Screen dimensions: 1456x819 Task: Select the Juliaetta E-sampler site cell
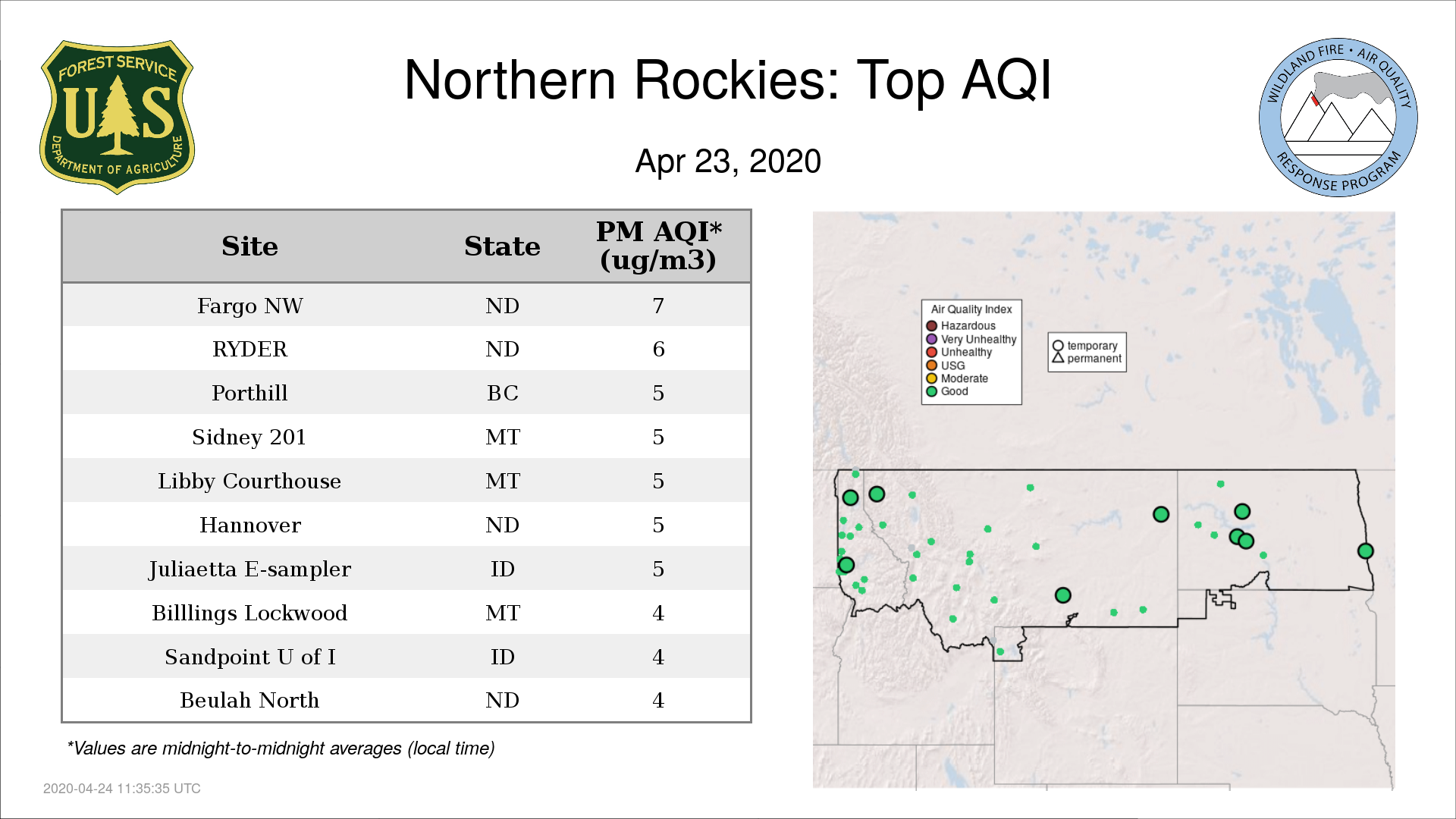(249, 570)
